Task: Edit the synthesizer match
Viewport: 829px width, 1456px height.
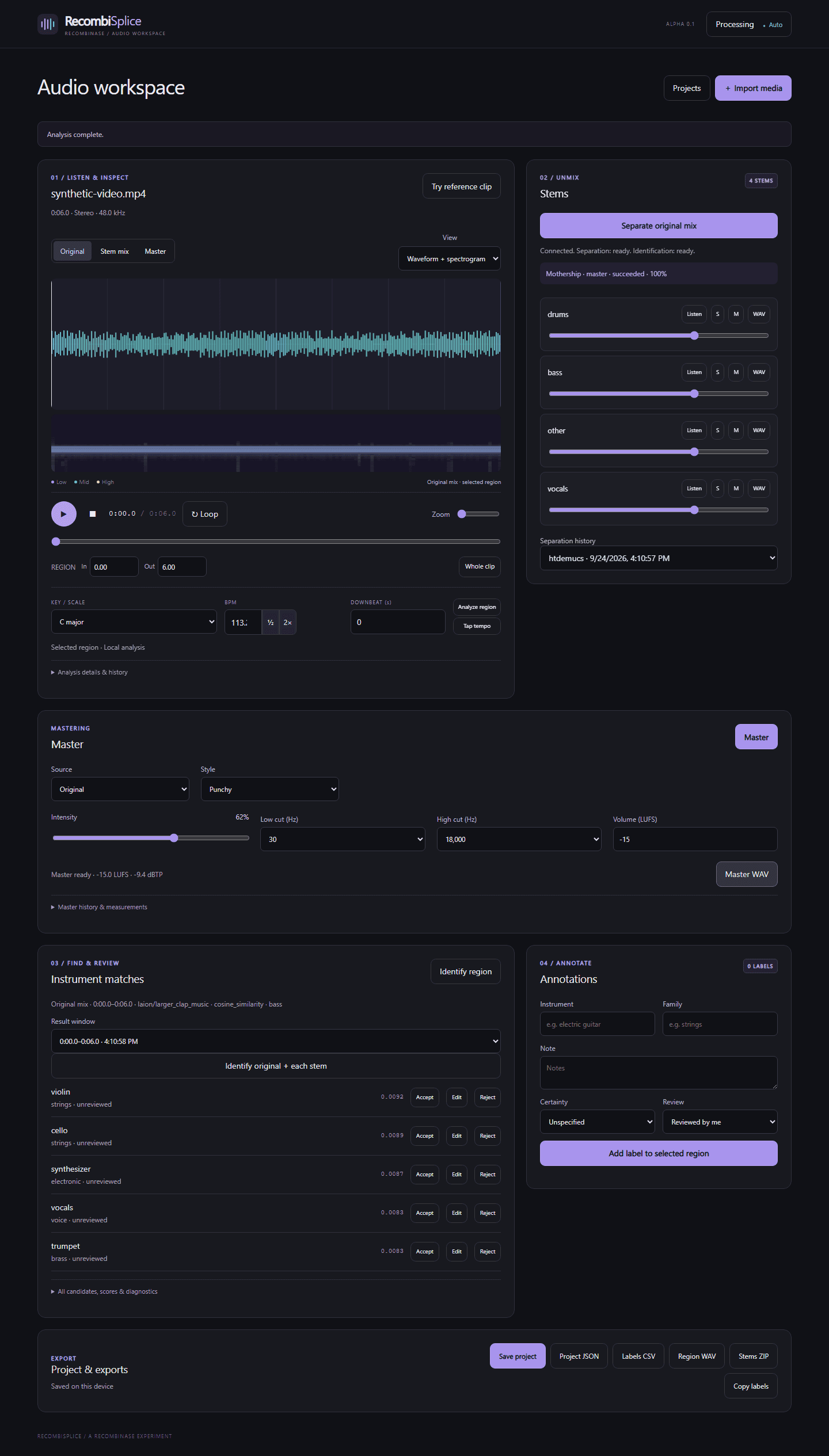Action: 457,1175
